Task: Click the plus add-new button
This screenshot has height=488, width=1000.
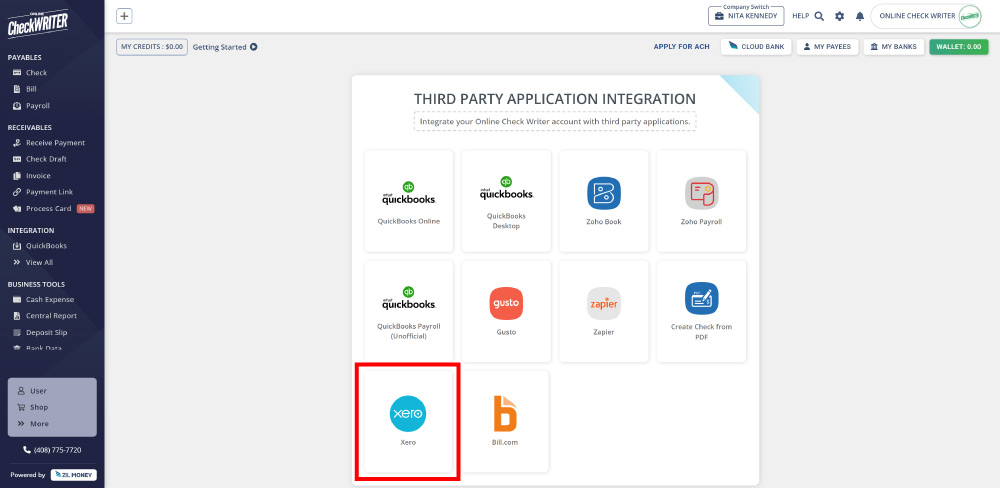Action: click(x=124, y=16)
